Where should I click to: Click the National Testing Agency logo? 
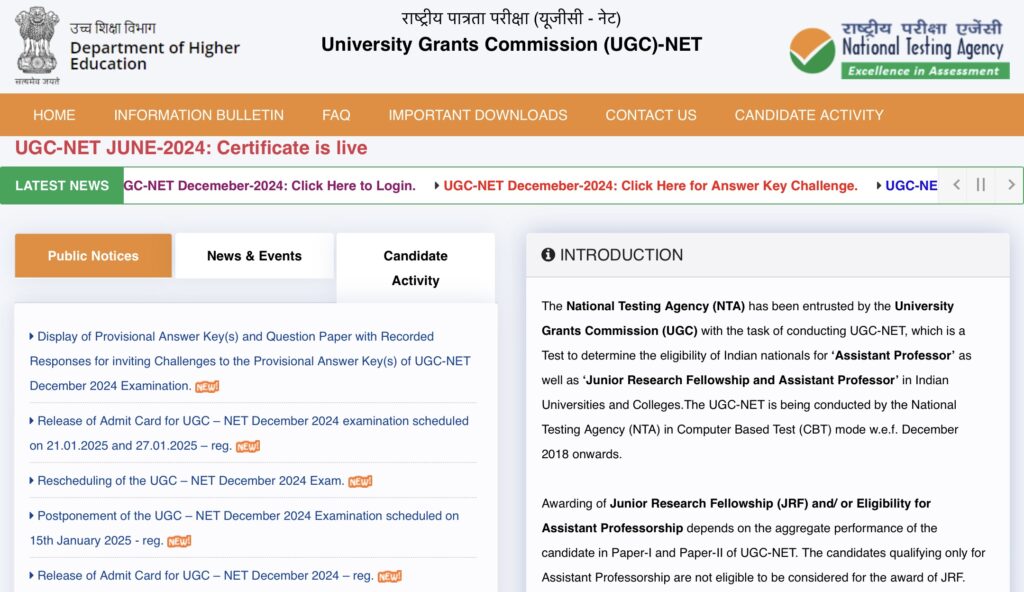(900, 50)
